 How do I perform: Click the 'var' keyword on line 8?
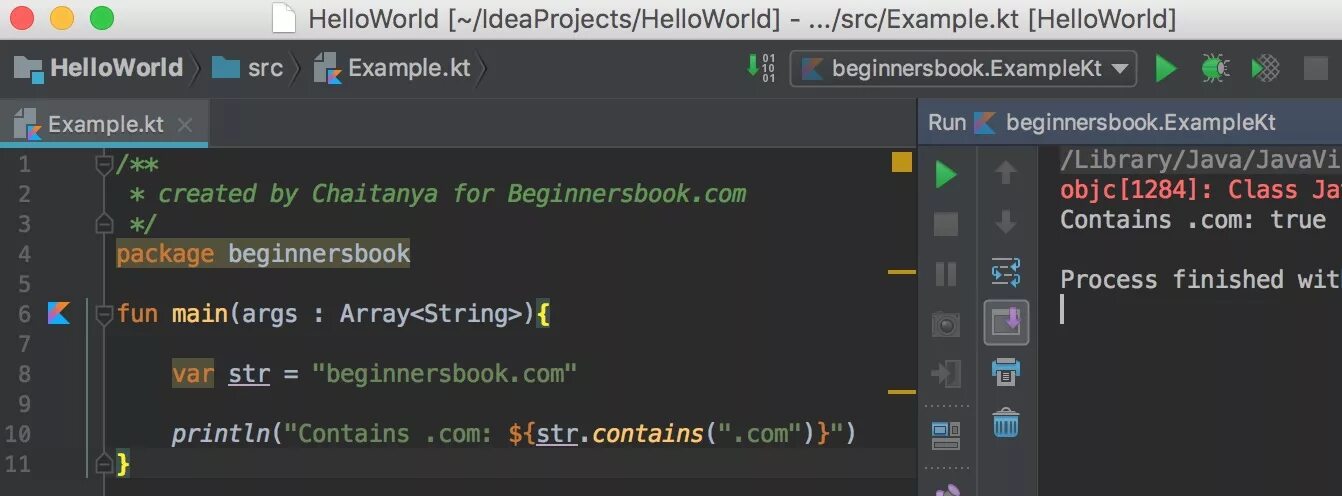pyautogui.click(x=193, y=374)
